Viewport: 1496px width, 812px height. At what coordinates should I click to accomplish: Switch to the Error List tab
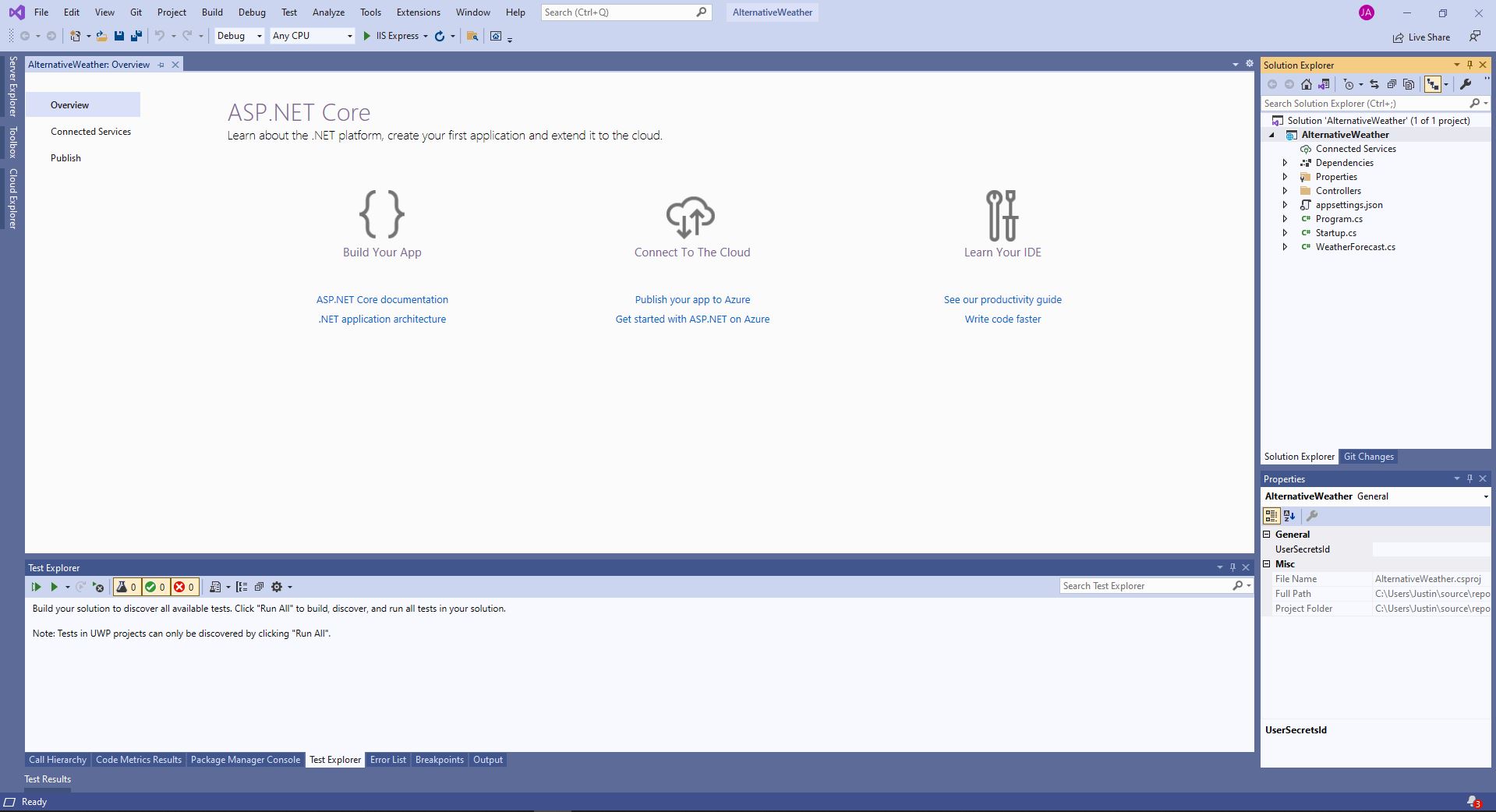pos(388,760)
